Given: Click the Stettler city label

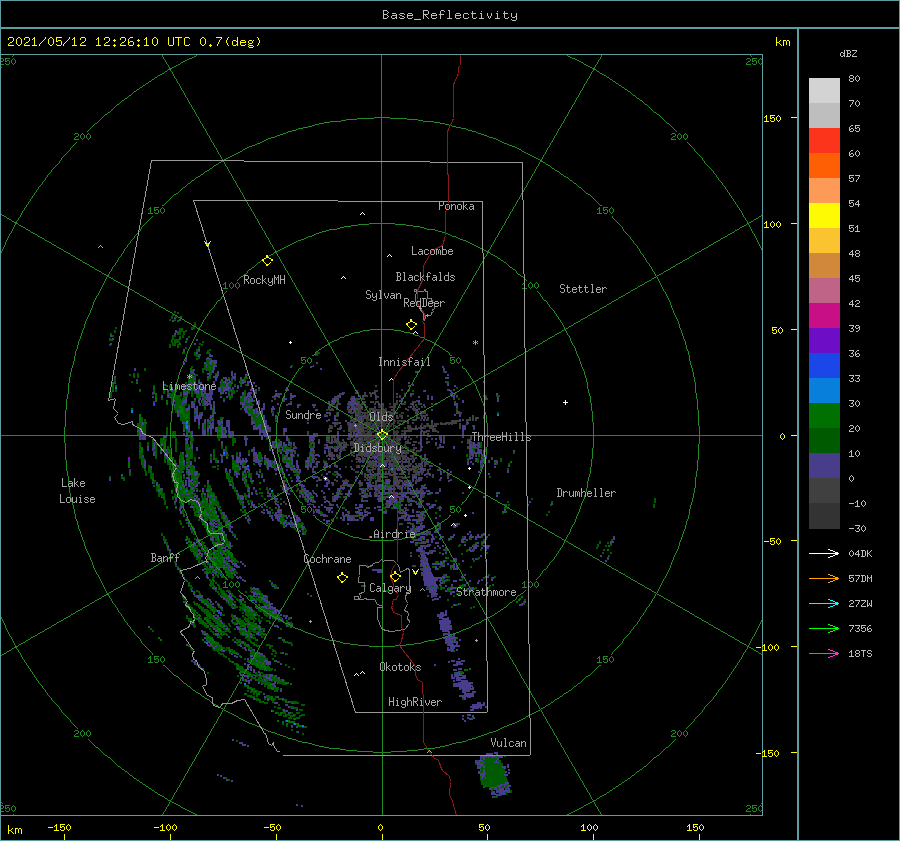Looking at the screenshot, I should pyautogui.click(x=583, y=289).
